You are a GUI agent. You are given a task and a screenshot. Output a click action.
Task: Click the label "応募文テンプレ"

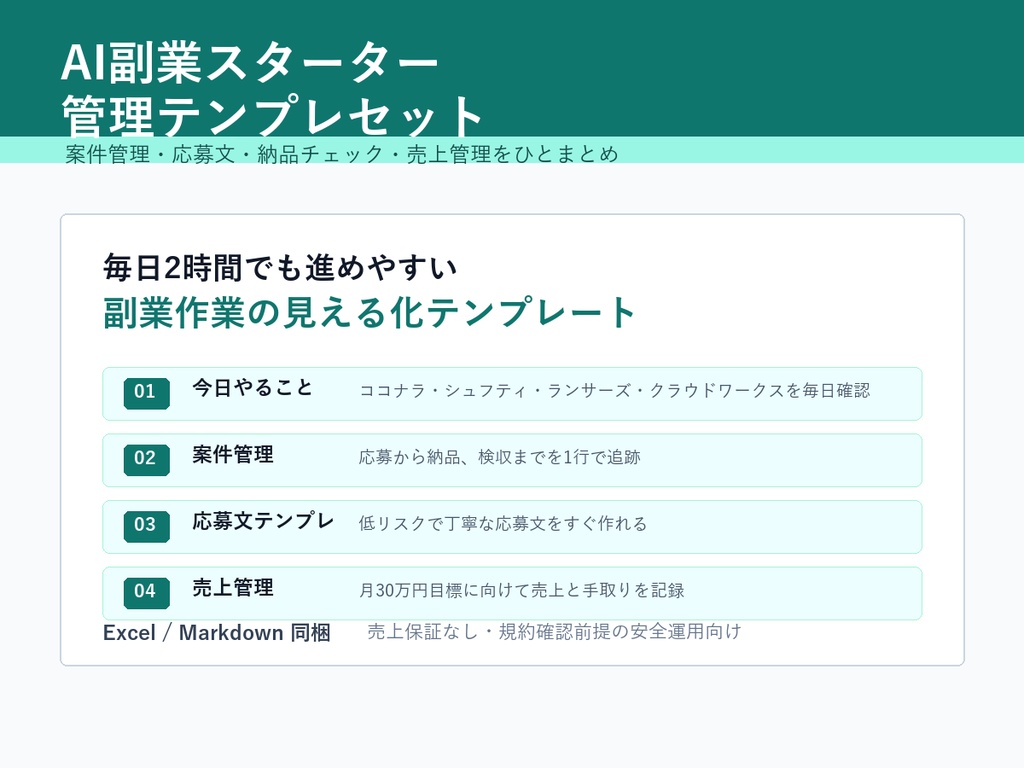coord(263,521)
